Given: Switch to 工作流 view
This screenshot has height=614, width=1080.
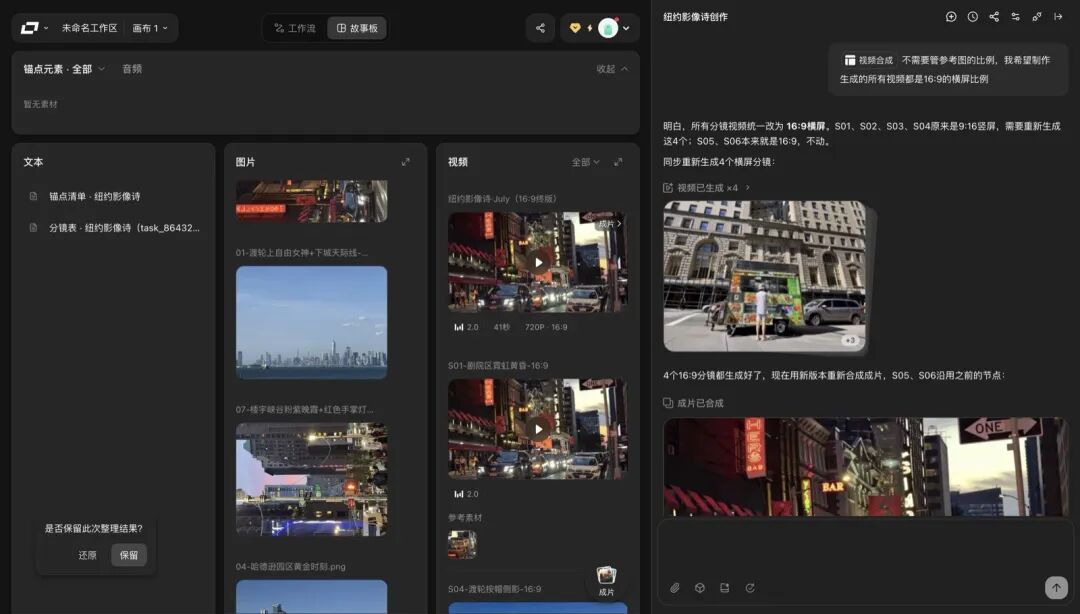Looking at the screenshot, I should point(295,28).
